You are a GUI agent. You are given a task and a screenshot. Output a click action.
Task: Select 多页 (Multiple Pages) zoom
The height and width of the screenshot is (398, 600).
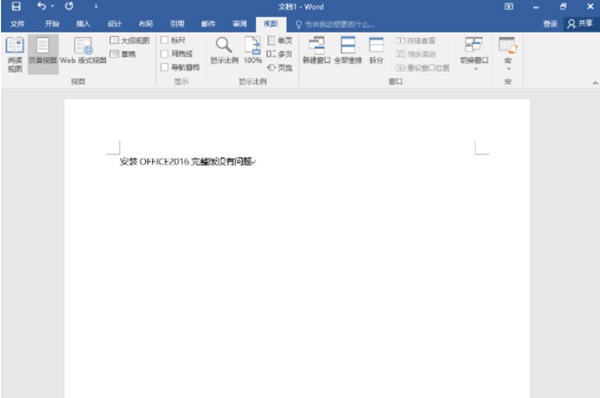point(280,54)
